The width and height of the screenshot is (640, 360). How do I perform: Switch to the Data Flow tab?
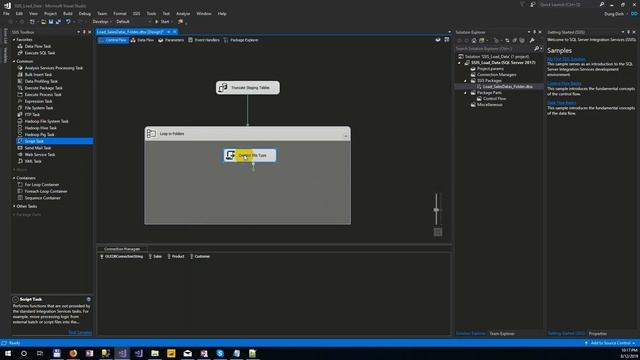click(142, 40)
